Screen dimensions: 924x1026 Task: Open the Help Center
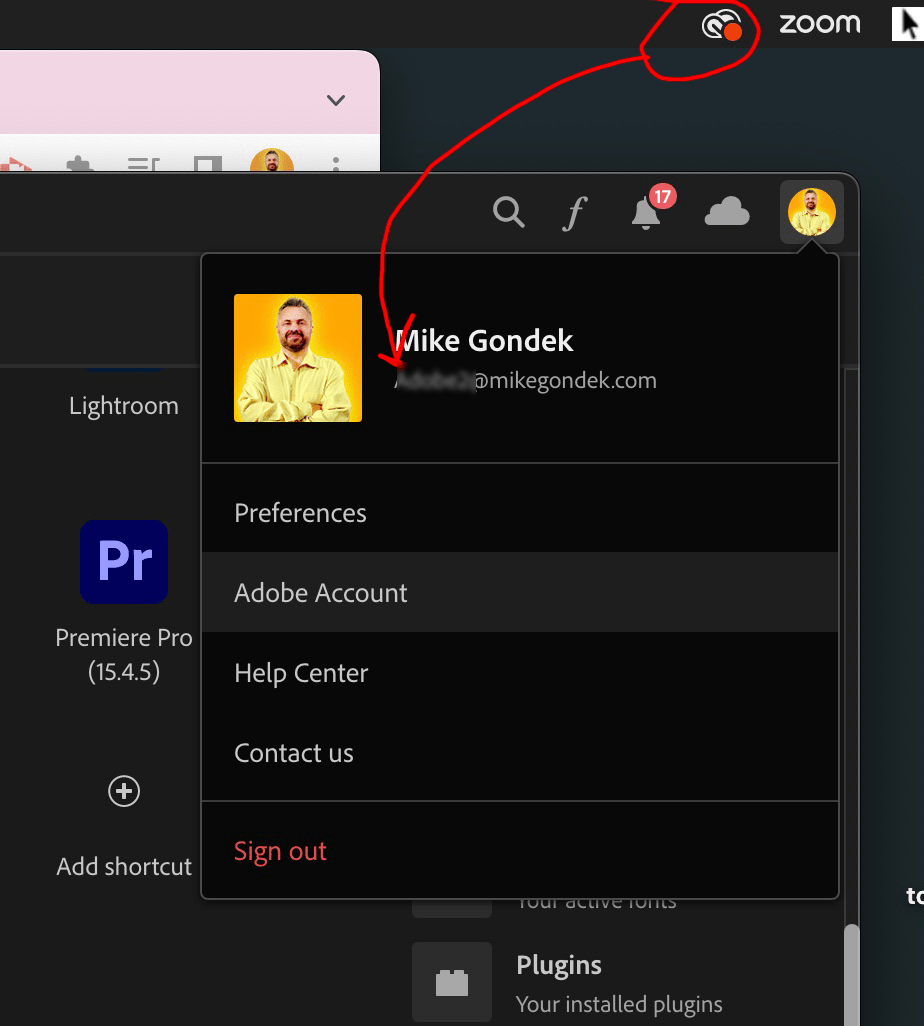(x=300, y=672)
